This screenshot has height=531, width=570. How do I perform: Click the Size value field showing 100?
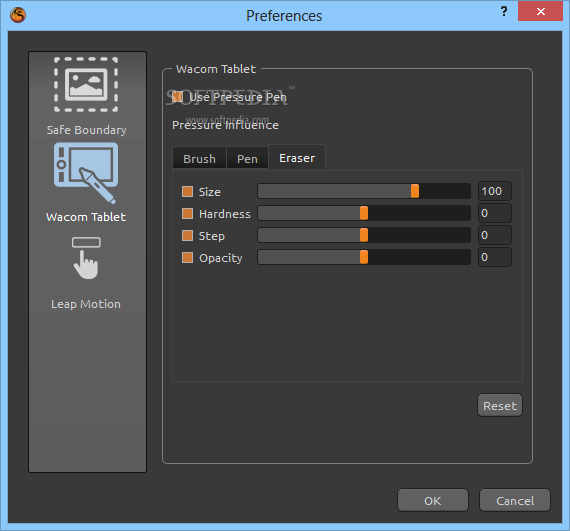pos(495,191)
